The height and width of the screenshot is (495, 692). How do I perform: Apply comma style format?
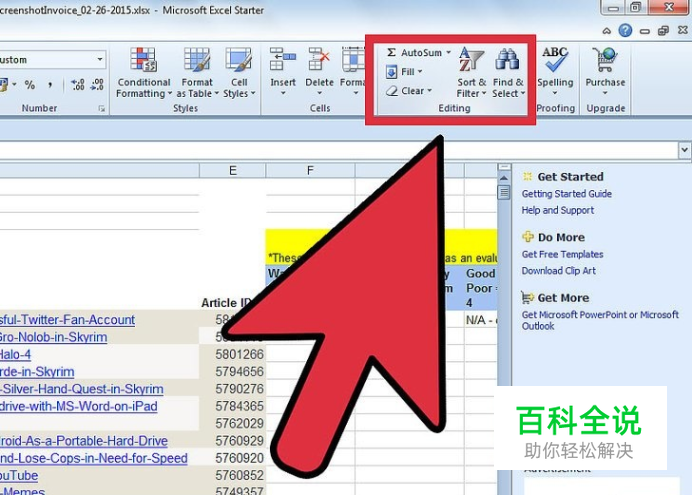pyautogui.click(x=50, y=85)
